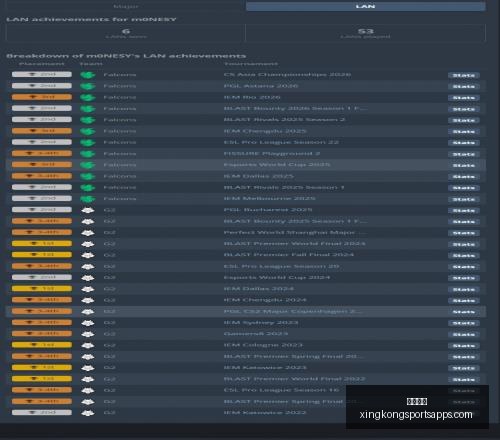Open Stats for BLAST Premier World Final 2022
Image resolution: width=500 pixels, height=440 pixels.
point(464,379)
